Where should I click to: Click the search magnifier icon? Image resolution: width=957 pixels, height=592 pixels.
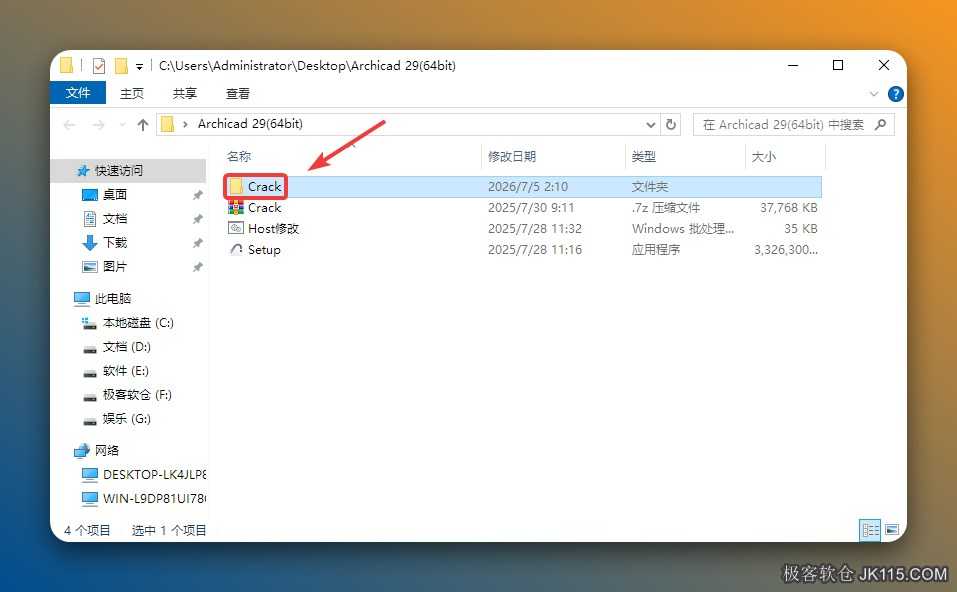(x=880, y=125)
